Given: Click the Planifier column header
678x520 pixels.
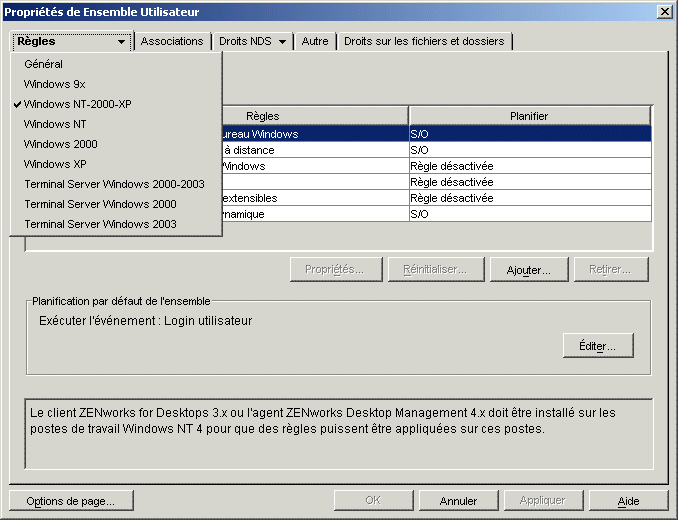Looking at the screenshot, I should [x=529, y=116].
